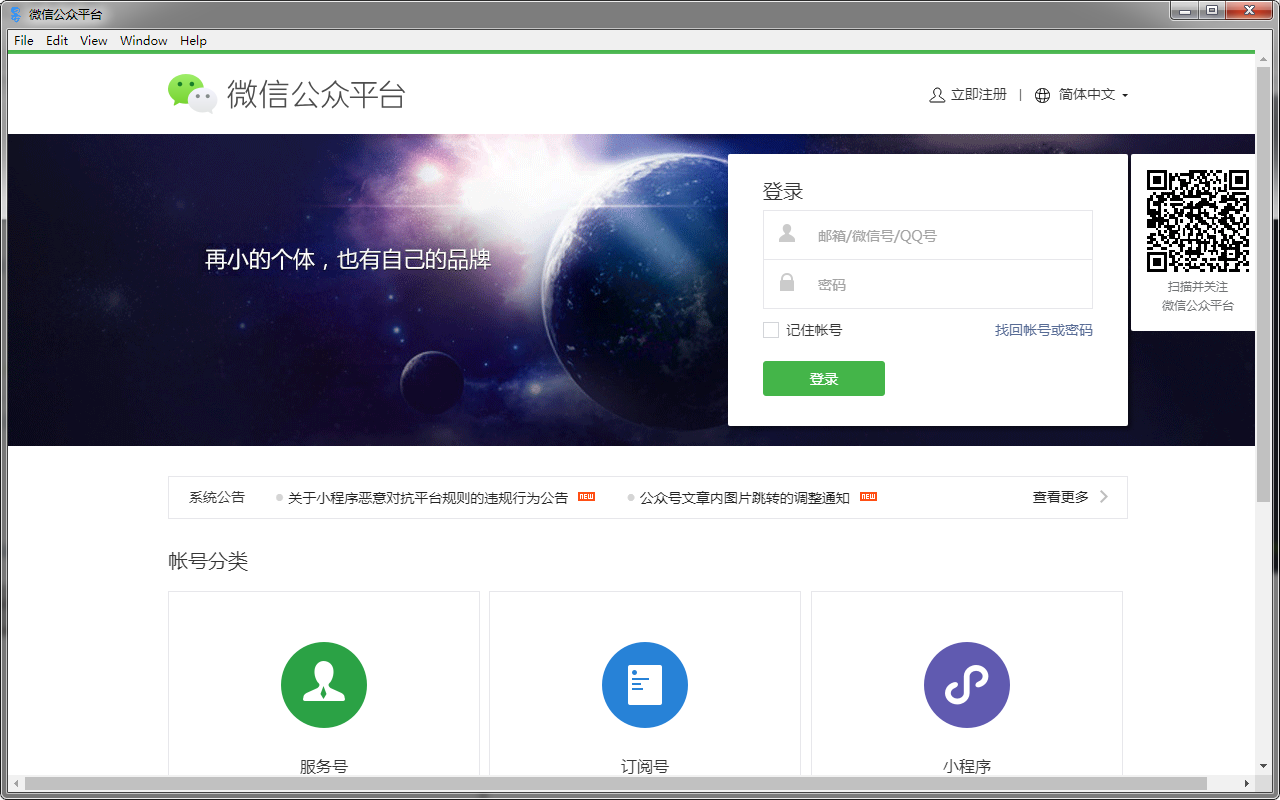
Task: Click the dropdown arrow next to 简体中文
Action: pos(1127,95)
